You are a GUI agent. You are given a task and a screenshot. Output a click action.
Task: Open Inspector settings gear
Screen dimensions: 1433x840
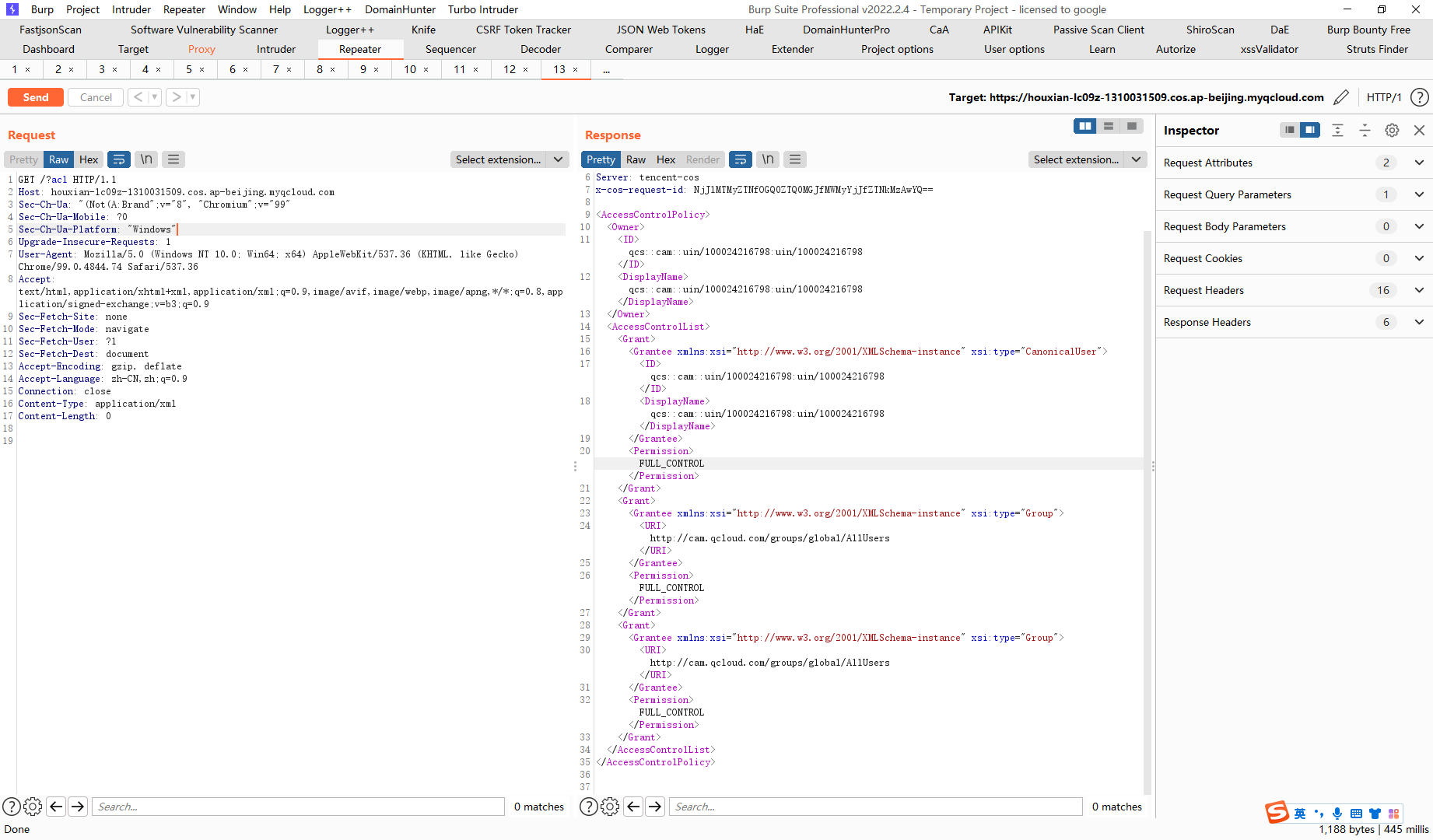[1392, 130]
